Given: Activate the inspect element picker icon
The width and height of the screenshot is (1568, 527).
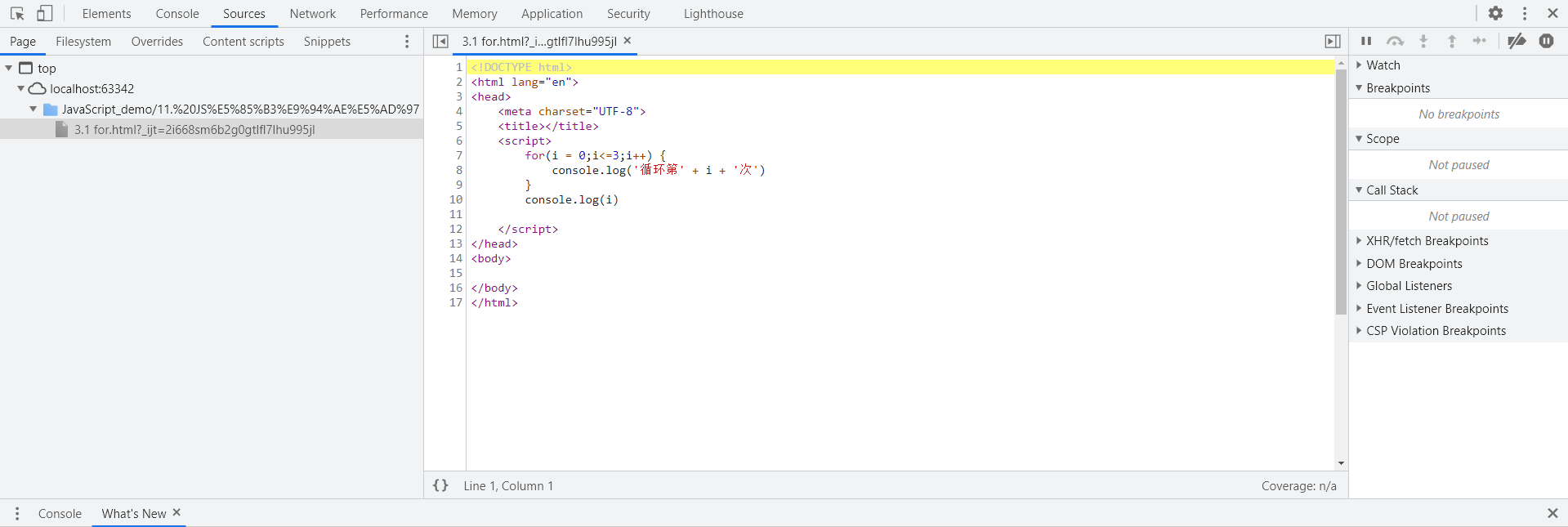Looking at the screenshot, I should pos(17,13).
